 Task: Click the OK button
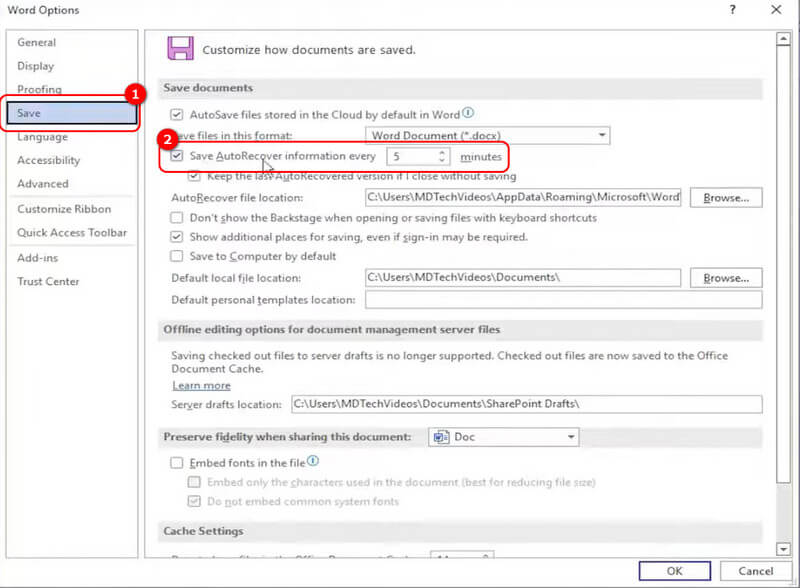tap(674, 572)
